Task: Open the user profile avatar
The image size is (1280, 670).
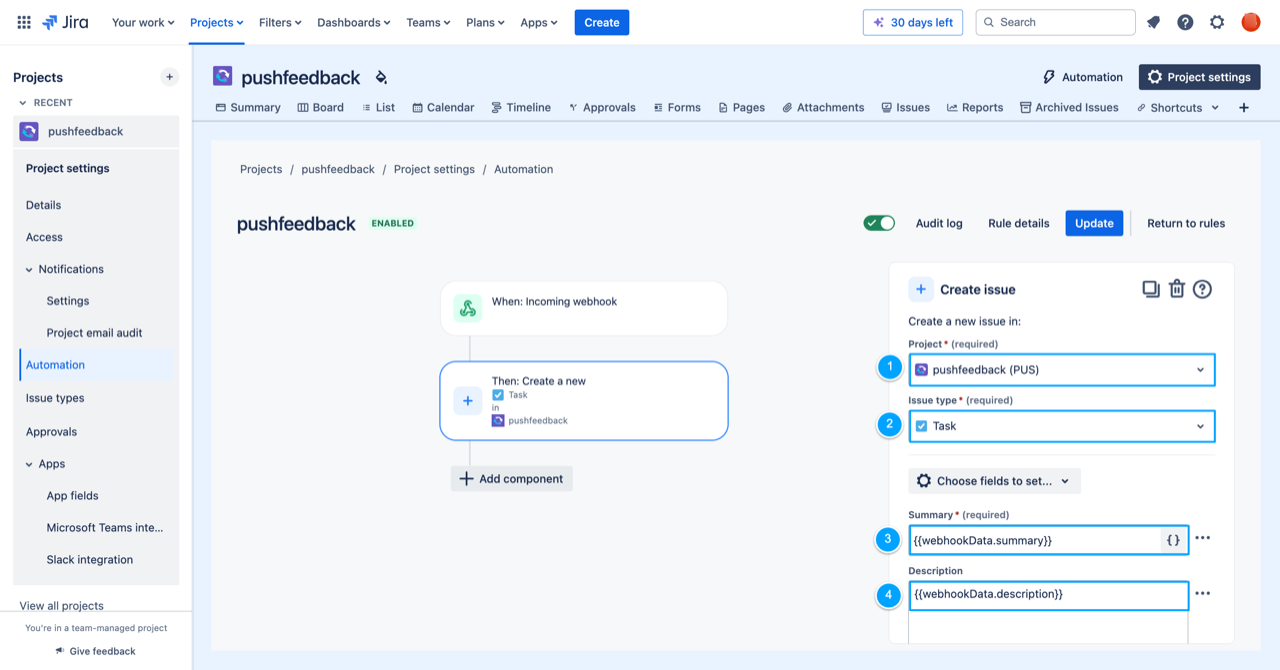Action: 1251,22
